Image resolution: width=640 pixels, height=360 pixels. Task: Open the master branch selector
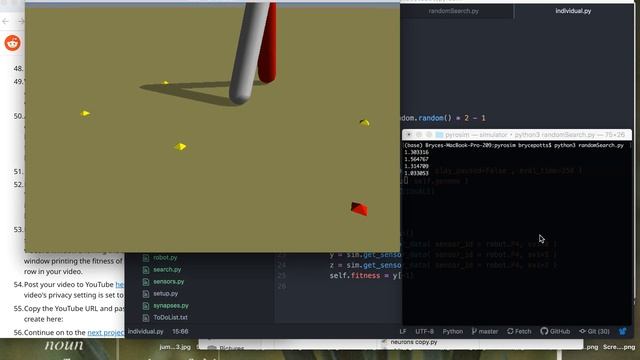[484, 331]
